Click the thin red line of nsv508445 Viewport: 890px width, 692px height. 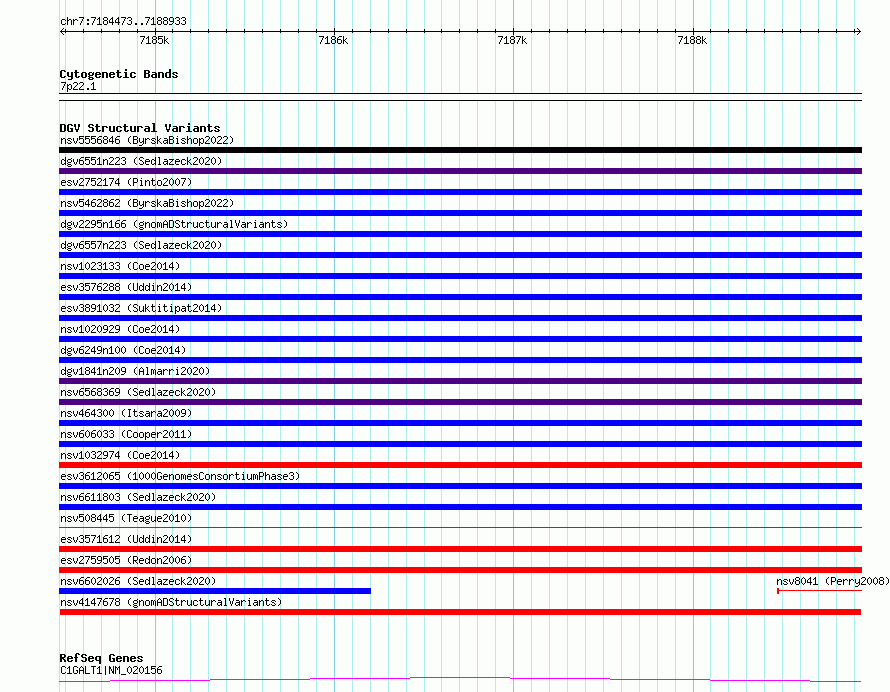(460, 527)
